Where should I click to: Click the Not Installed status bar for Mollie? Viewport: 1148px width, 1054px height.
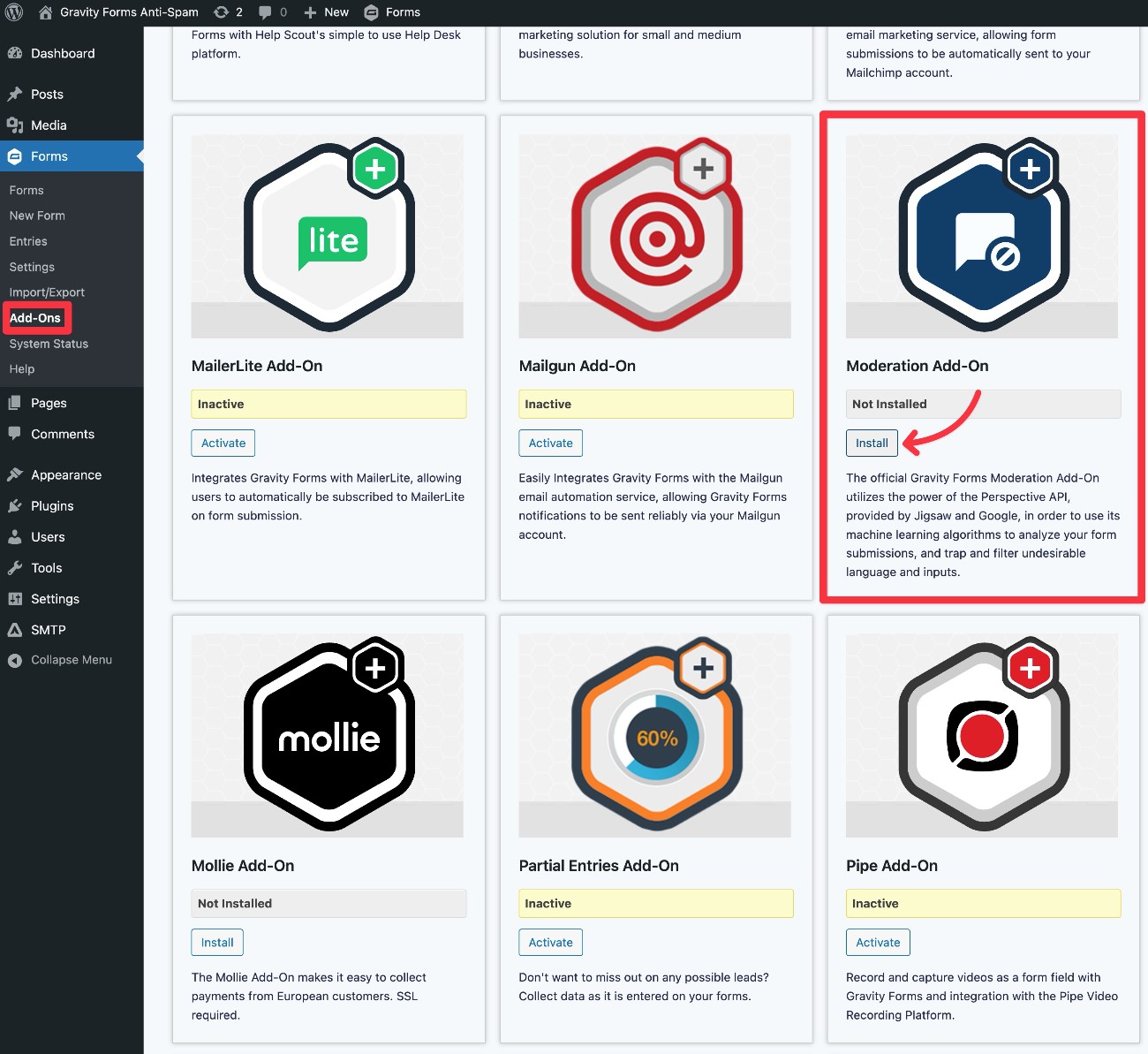pyautogui.click(x=328, y=903)
